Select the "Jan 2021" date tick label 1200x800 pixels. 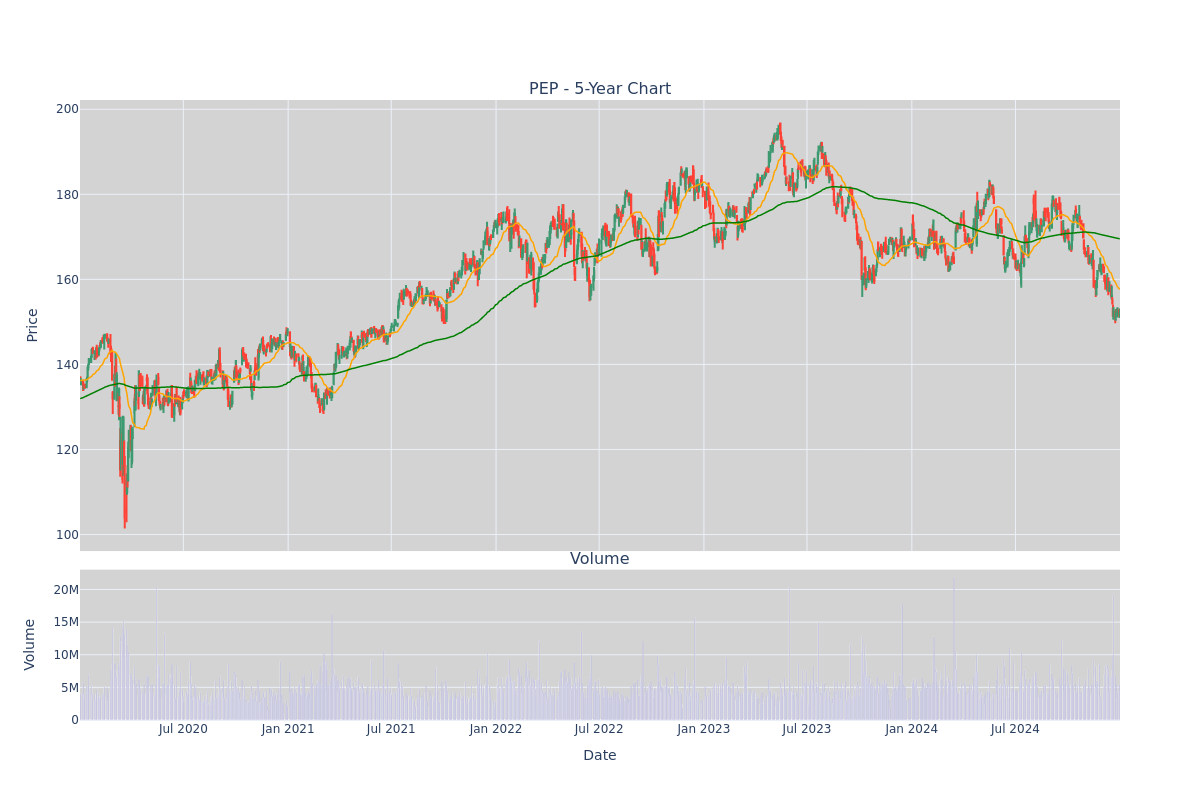[288, 729]
